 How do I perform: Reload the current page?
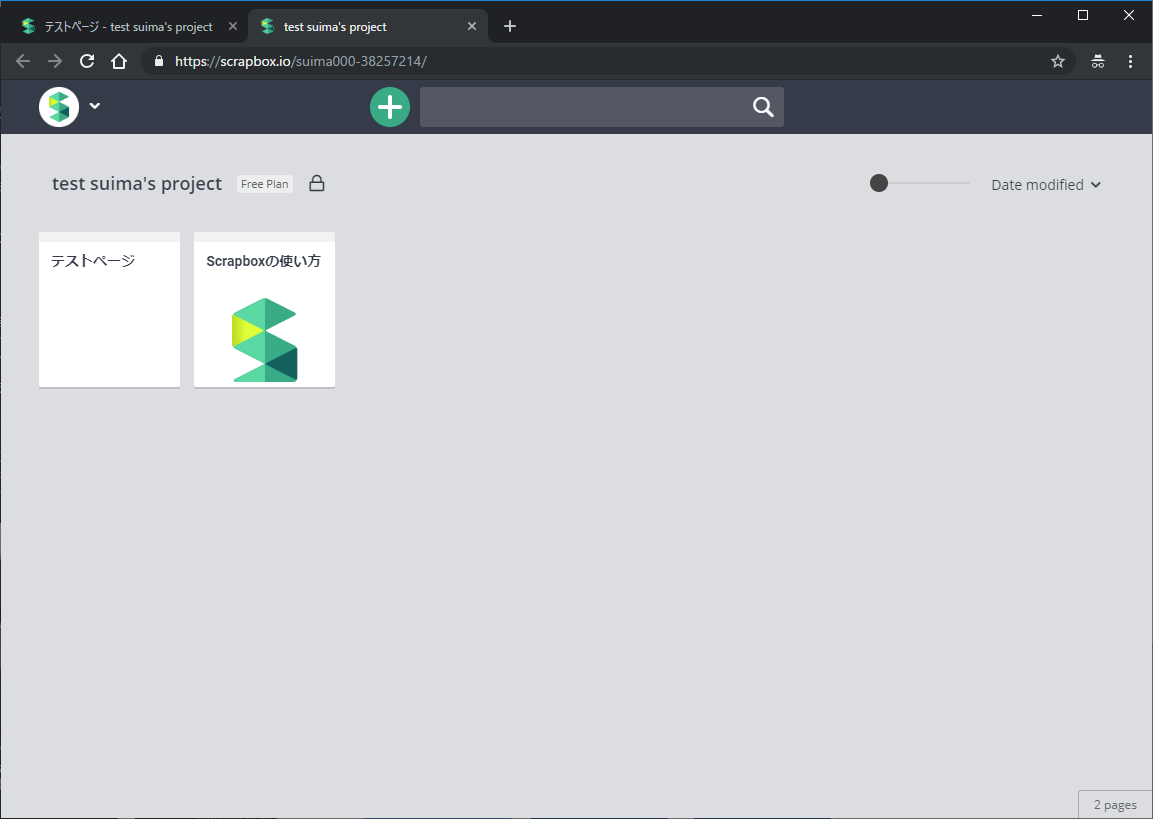[87, 61]
